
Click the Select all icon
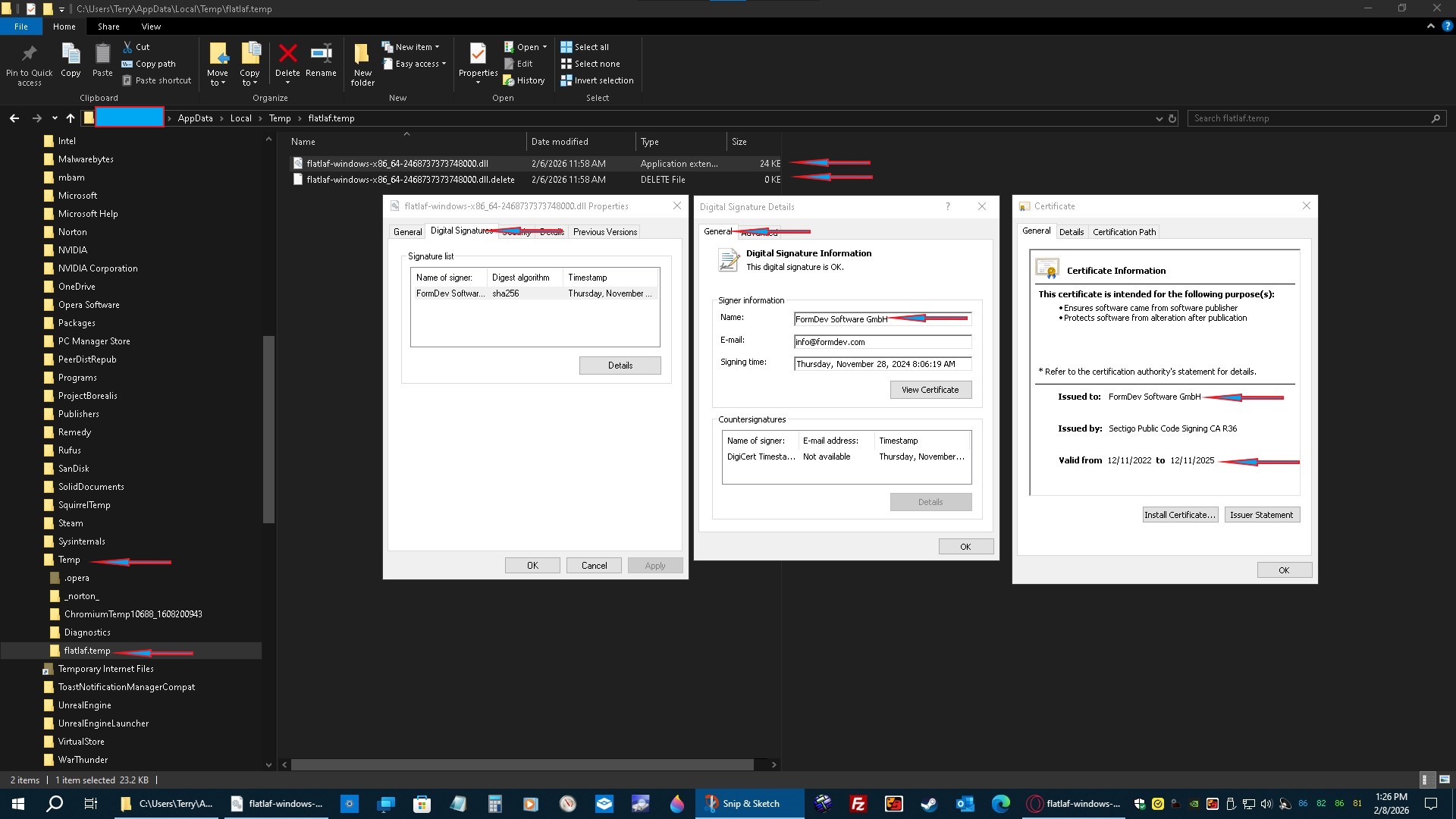point(566,47)
